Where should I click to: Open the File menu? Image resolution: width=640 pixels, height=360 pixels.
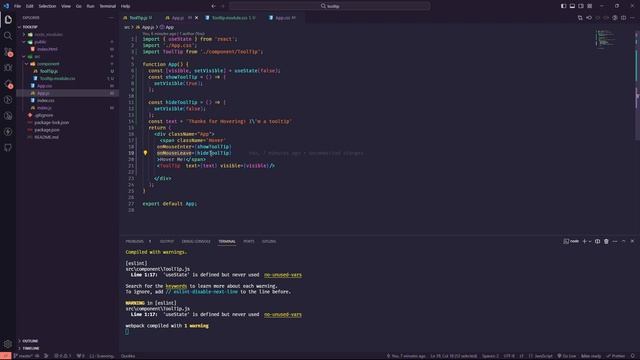[x=18, y=6]
